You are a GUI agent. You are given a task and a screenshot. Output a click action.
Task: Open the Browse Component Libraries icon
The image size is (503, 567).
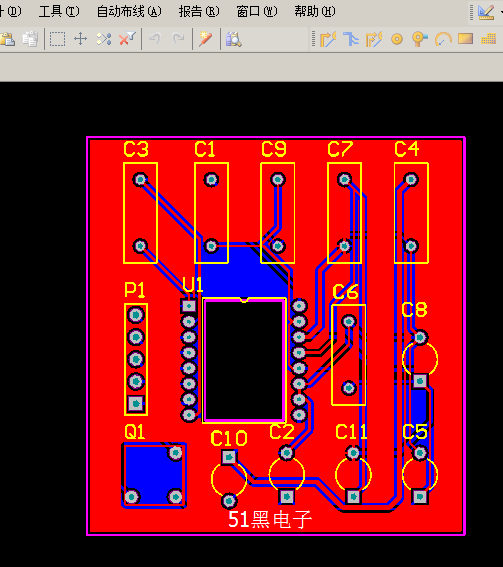233,39
